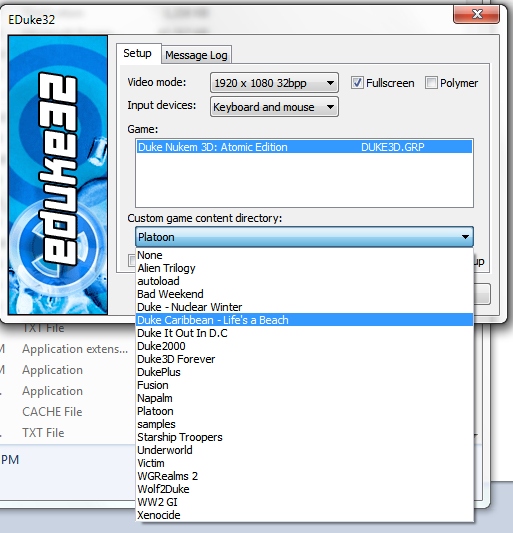513x533 pixels.
Task: Collapse the Platoon directory dropdown arrow
Action: (x=465, y=237)
